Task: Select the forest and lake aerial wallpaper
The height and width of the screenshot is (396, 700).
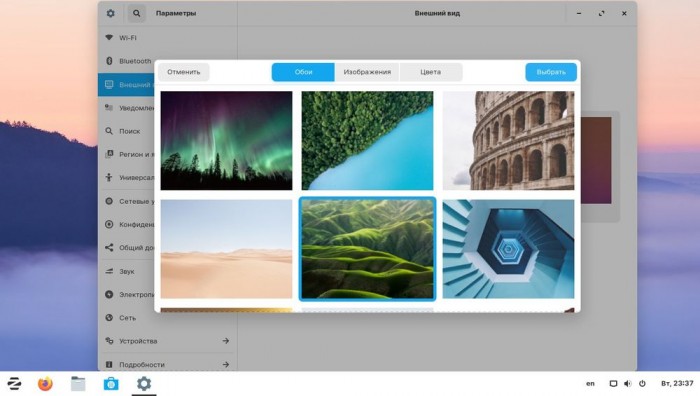Action: [367, 141]
